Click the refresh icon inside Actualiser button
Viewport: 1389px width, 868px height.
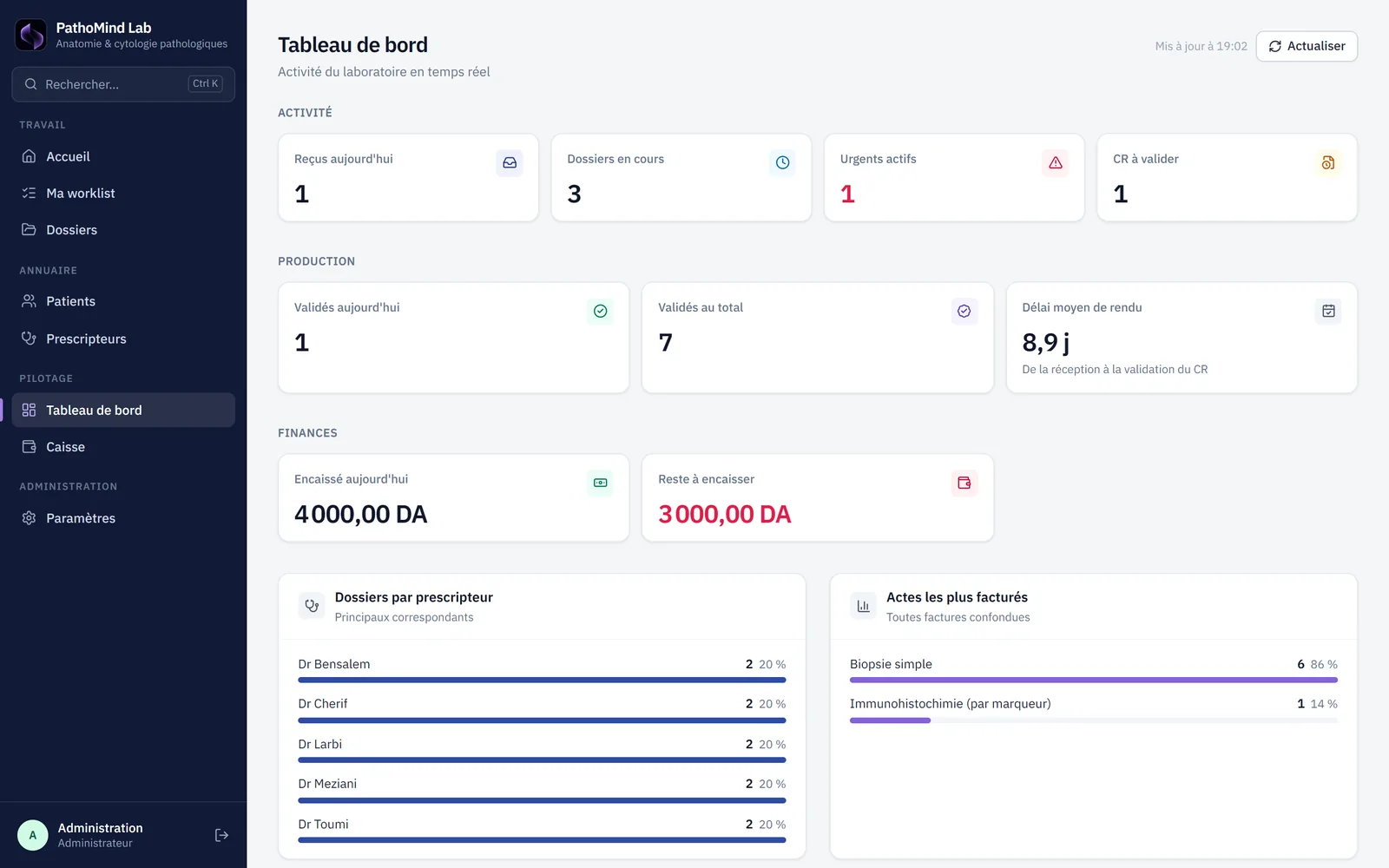(x=1274, y=46)
